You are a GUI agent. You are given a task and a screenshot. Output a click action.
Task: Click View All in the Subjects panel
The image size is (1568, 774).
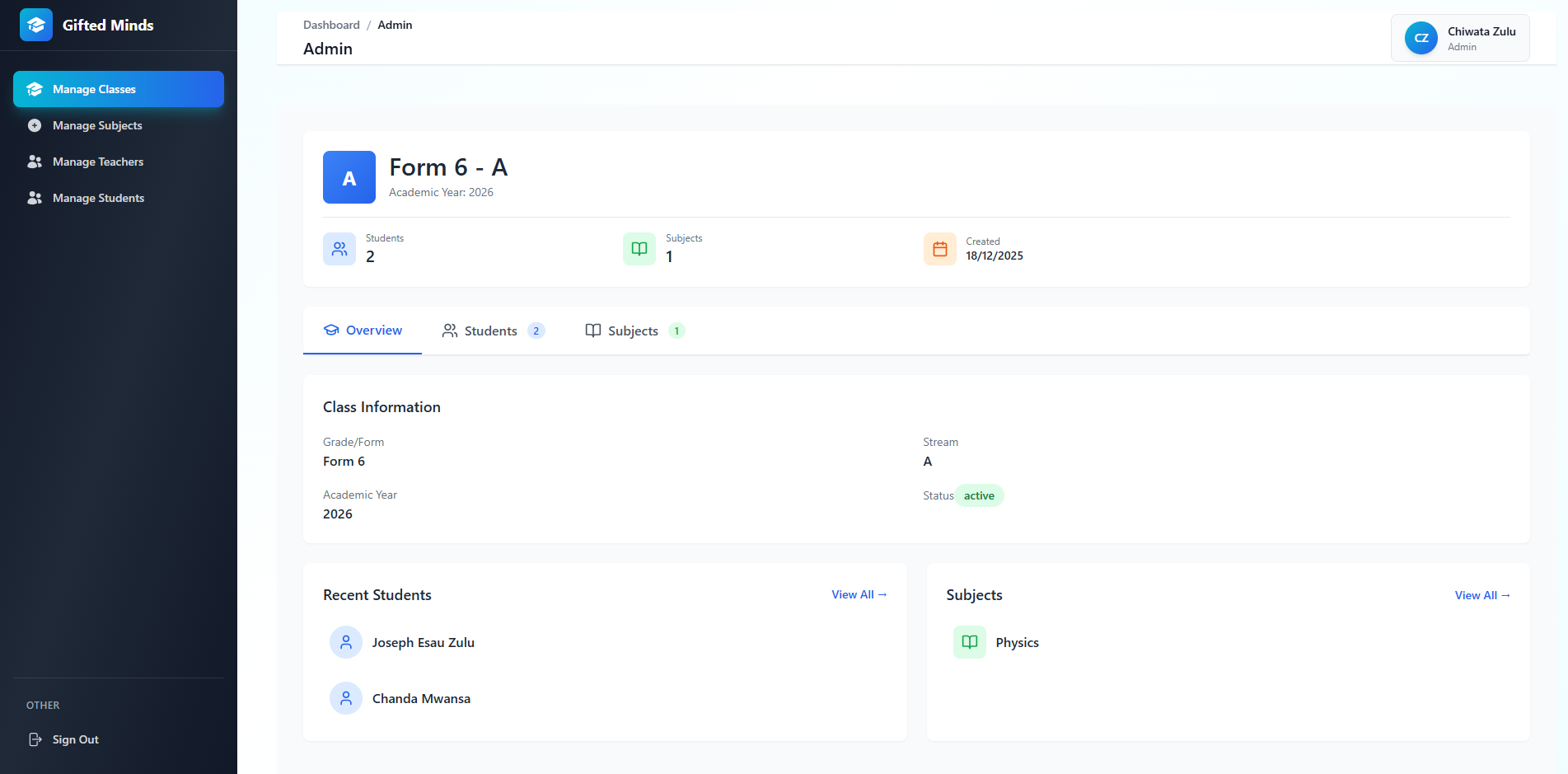click(1481, 594)
